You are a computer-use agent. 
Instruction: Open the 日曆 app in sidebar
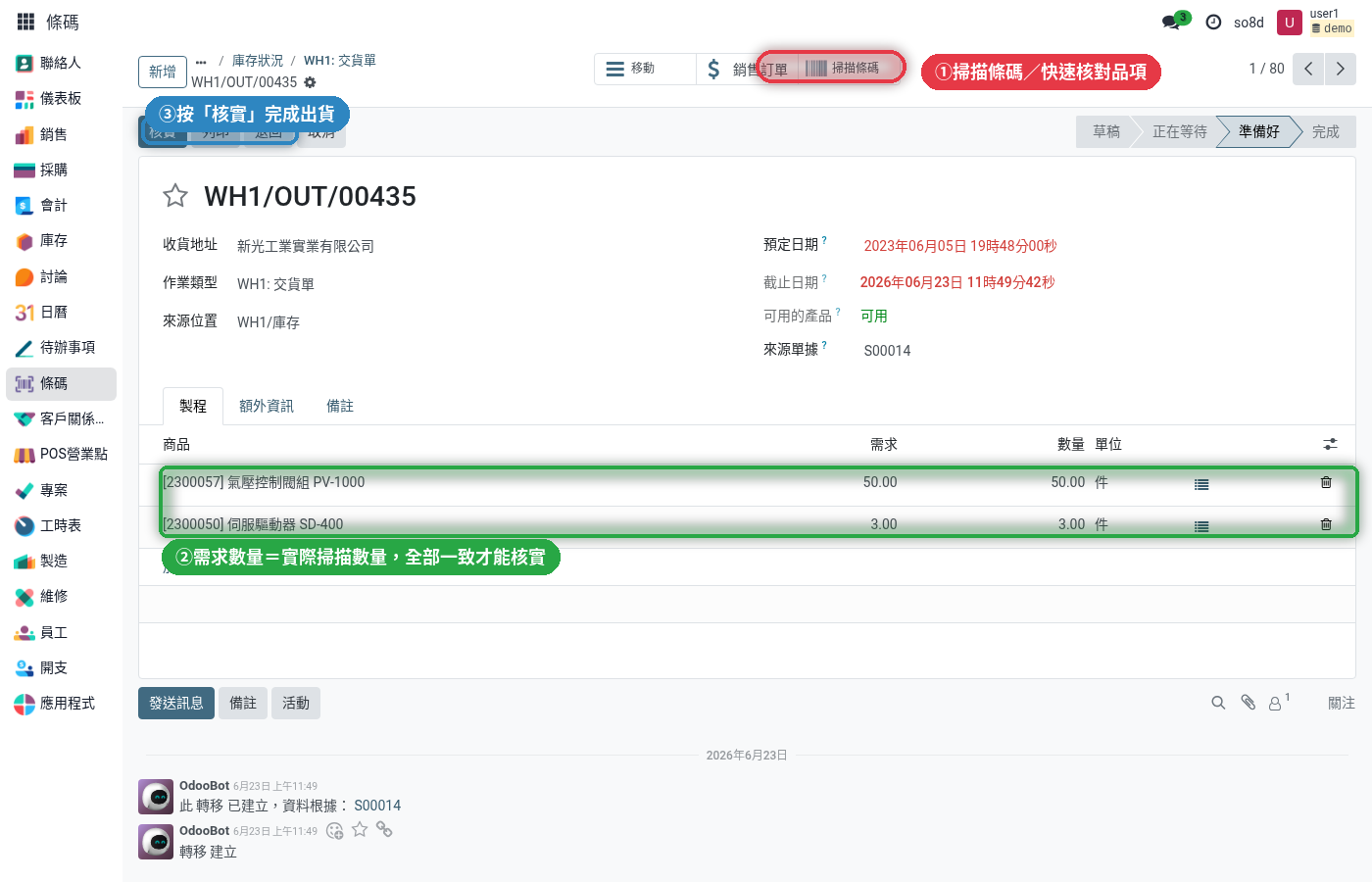(x=61, y=312)
